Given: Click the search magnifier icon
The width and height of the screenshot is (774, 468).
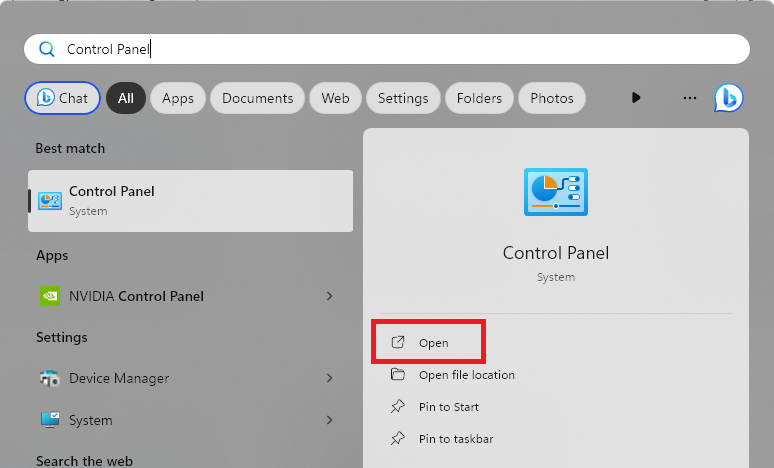Looking at the screenshot, I should tap(46, 49).
